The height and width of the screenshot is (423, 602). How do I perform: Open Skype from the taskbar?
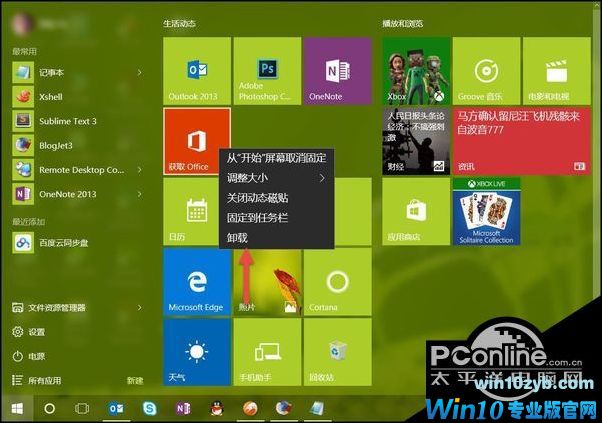coord(149,409)
